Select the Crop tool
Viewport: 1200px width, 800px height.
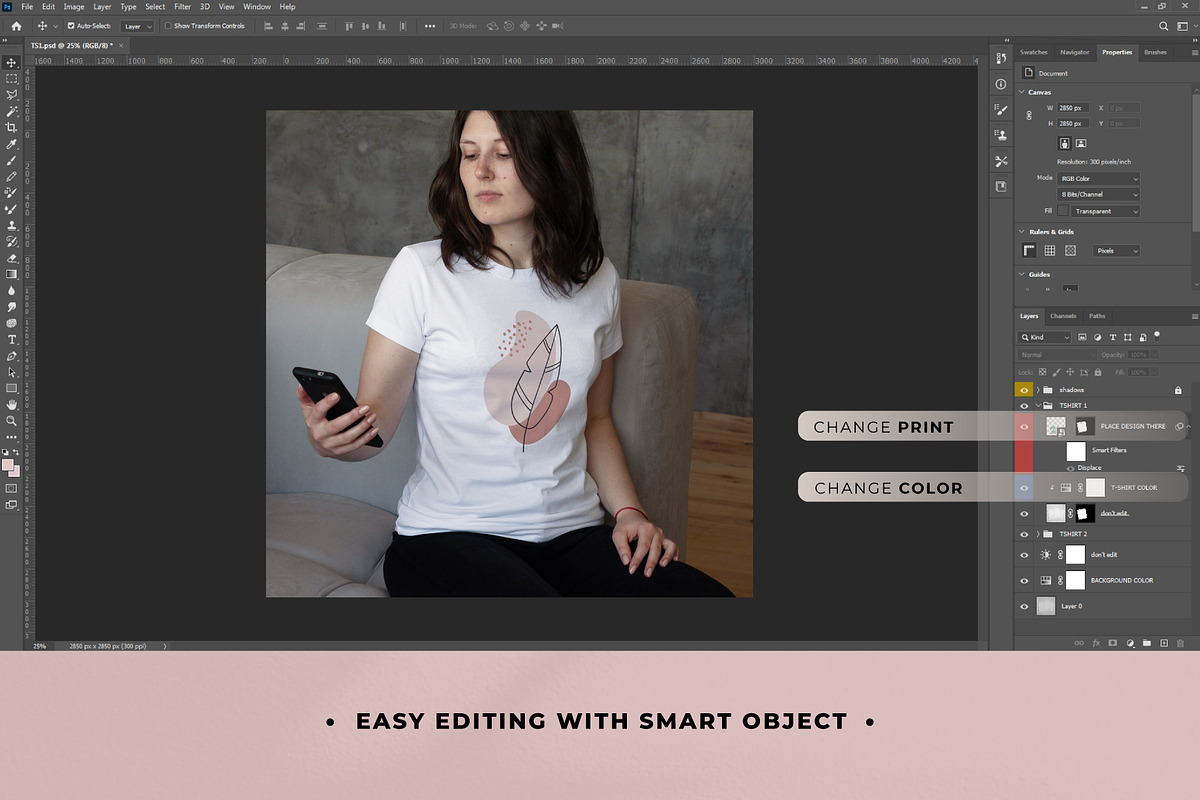point(12,127)
